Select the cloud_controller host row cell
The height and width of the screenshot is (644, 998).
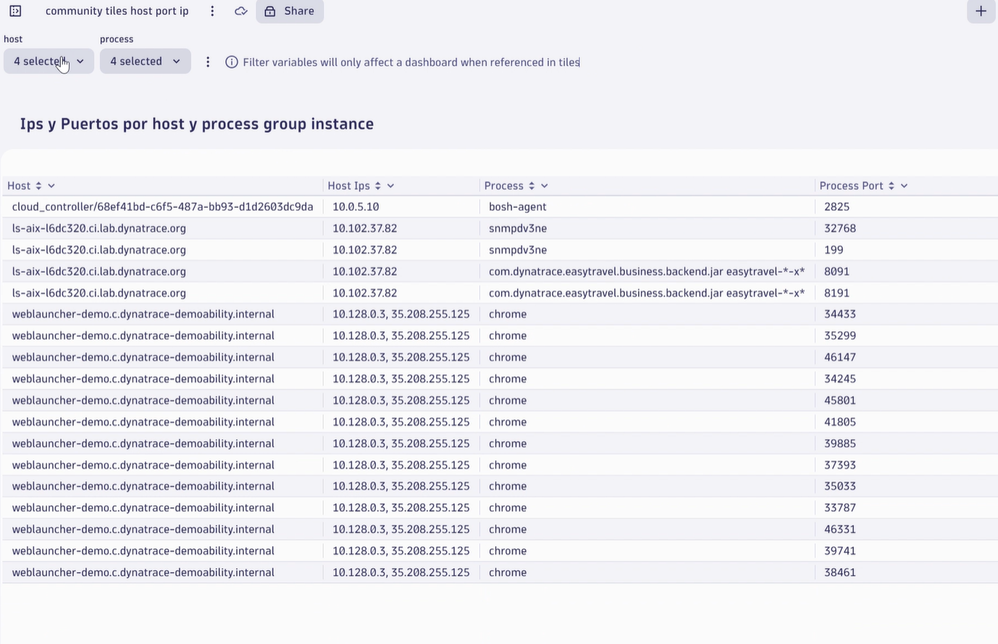click(162, 207)
